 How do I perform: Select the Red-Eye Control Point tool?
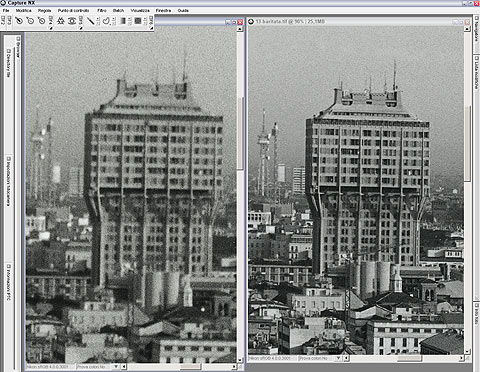(x=72, y=21)
